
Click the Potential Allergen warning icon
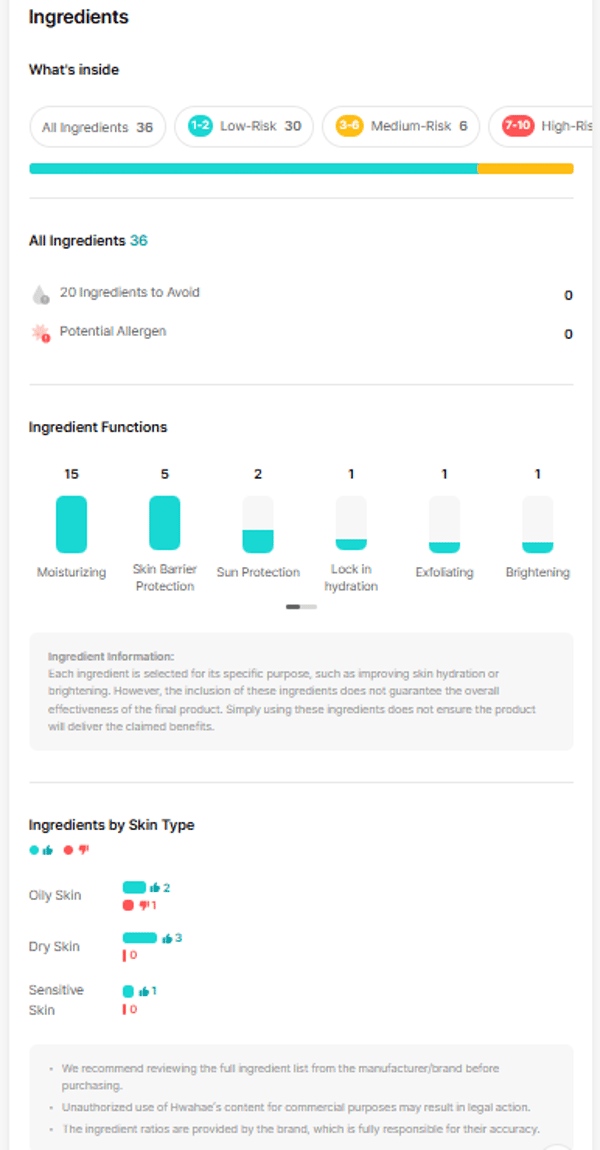point(40,333)
